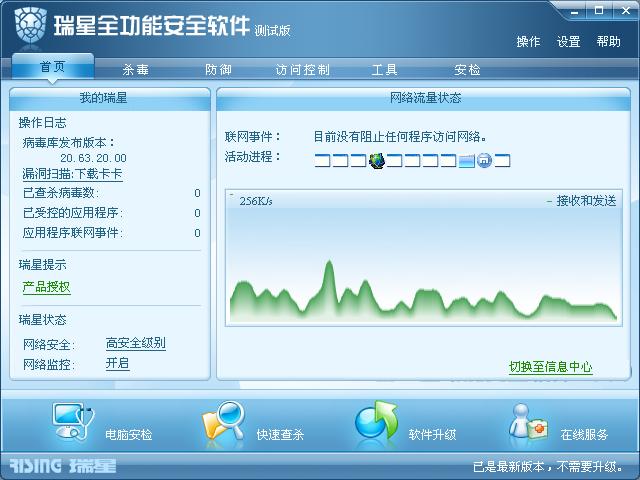Switch to the 首页 tab
Screen dimensions: 640x480
pos(53,67)
